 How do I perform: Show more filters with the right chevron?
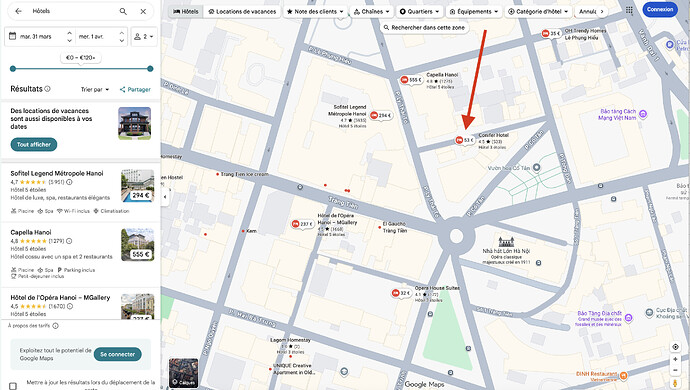[x=602, y=11]
